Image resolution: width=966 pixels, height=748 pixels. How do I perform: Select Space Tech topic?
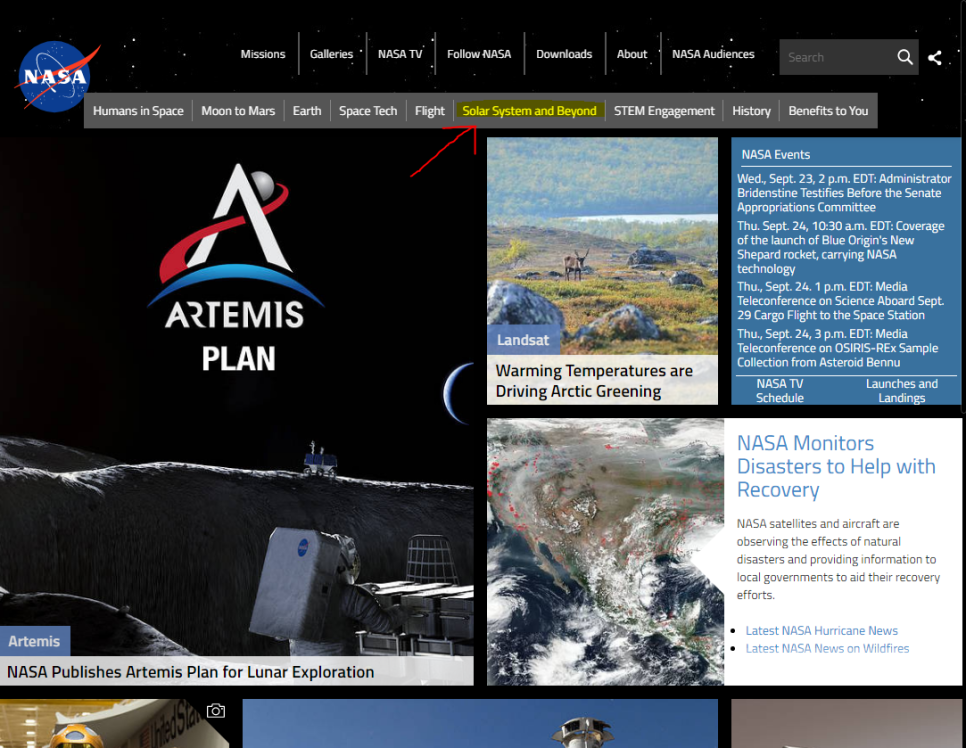pos(368,111)
